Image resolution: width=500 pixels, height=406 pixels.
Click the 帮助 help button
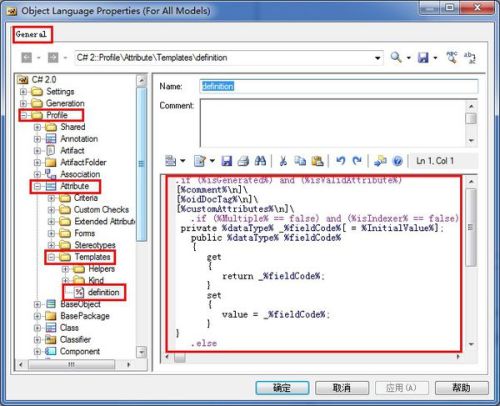pos(461,388)
